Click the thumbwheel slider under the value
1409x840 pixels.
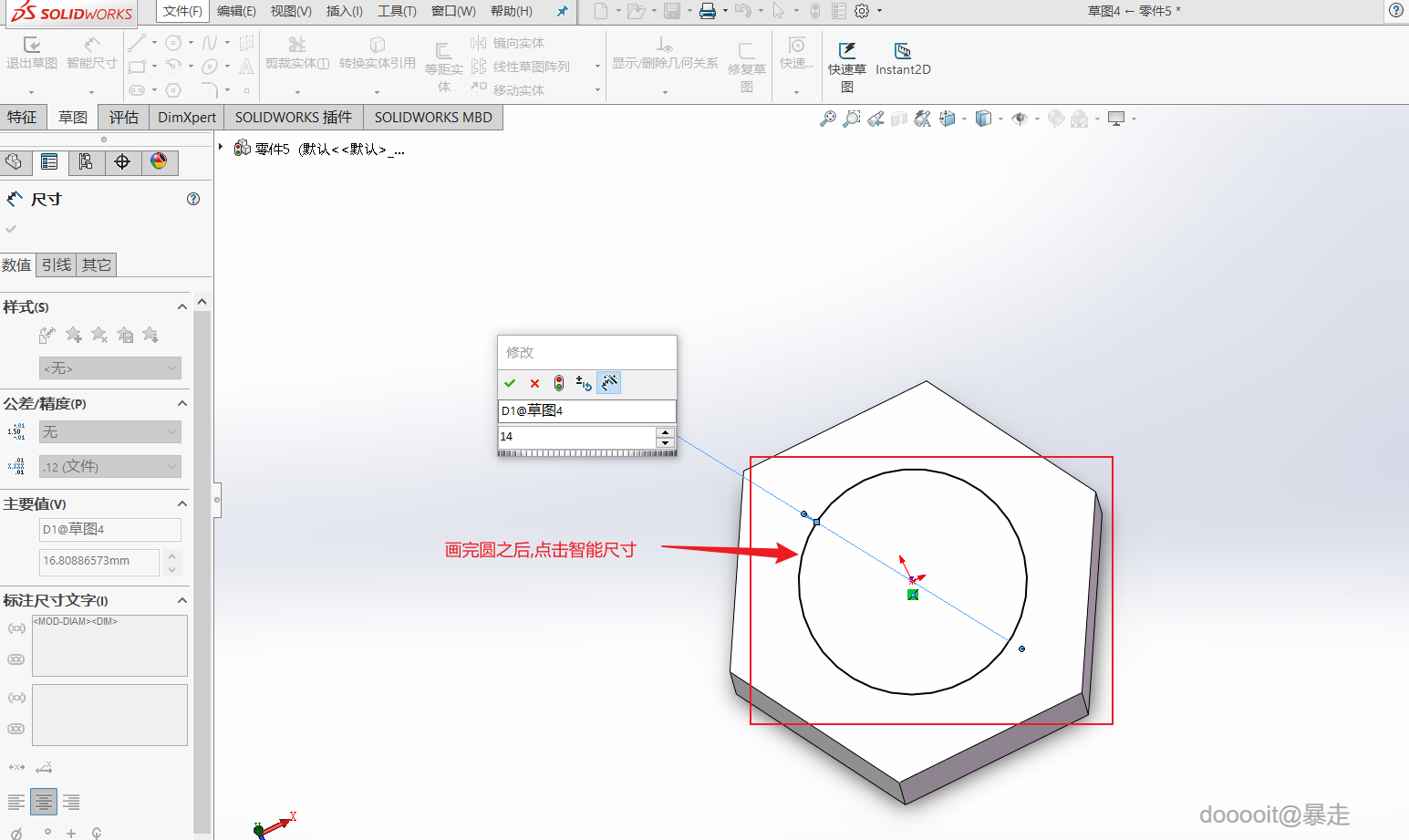click(587, 452)
